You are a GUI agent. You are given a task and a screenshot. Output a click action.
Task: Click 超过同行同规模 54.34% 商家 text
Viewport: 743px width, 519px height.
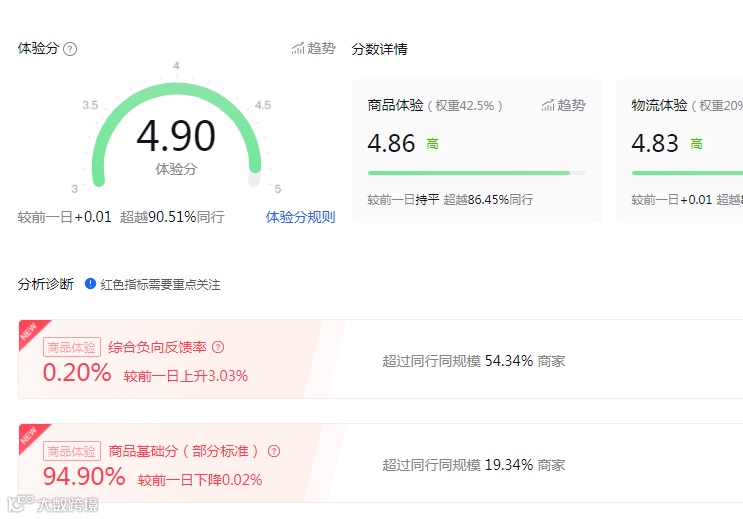click(x=474, y=361)
